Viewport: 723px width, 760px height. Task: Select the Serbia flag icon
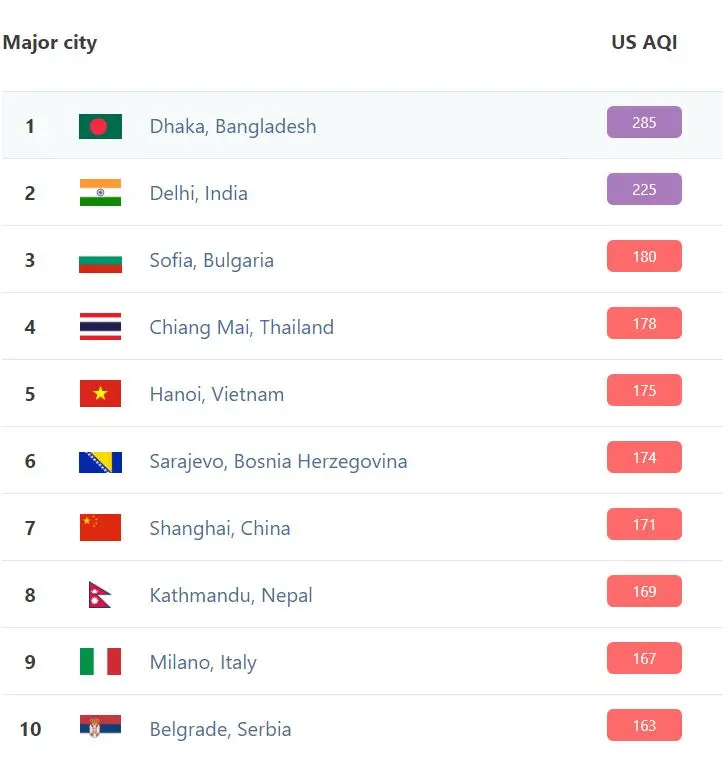point(100,726)
